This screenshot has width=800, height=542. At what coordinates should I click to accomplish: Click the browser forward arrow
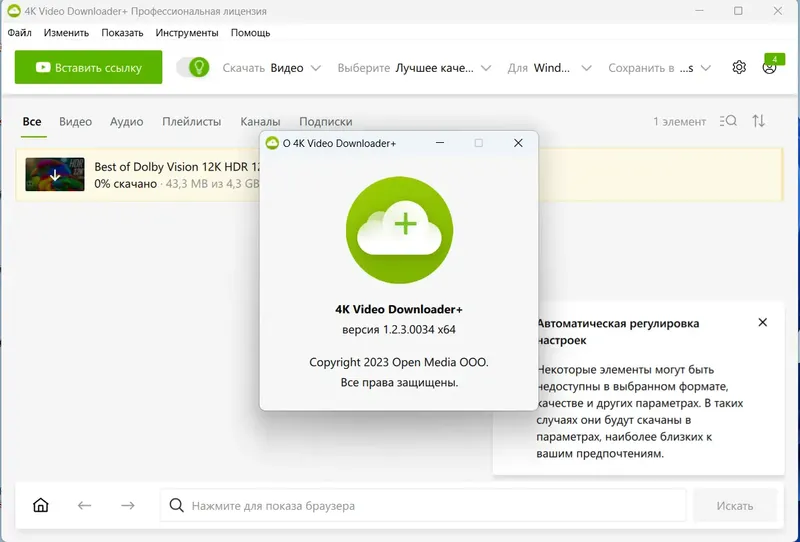[128, 505]
